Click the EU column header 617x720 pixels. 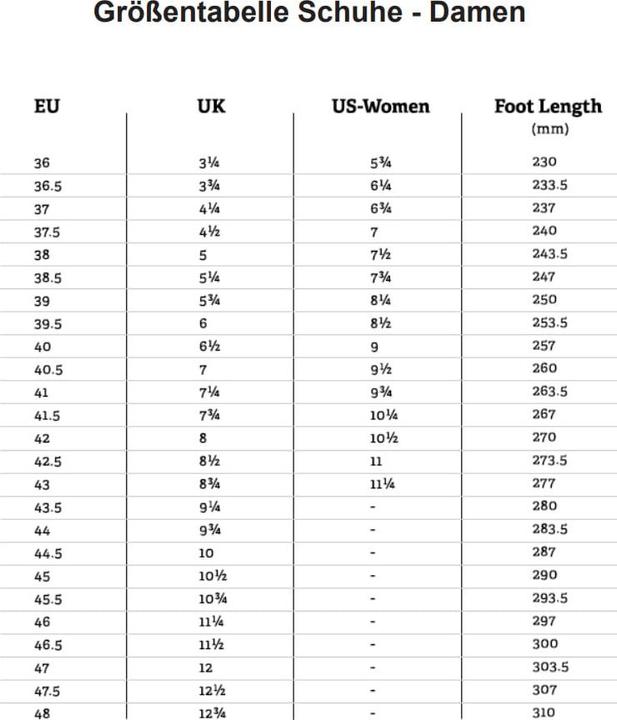[47, 106]
